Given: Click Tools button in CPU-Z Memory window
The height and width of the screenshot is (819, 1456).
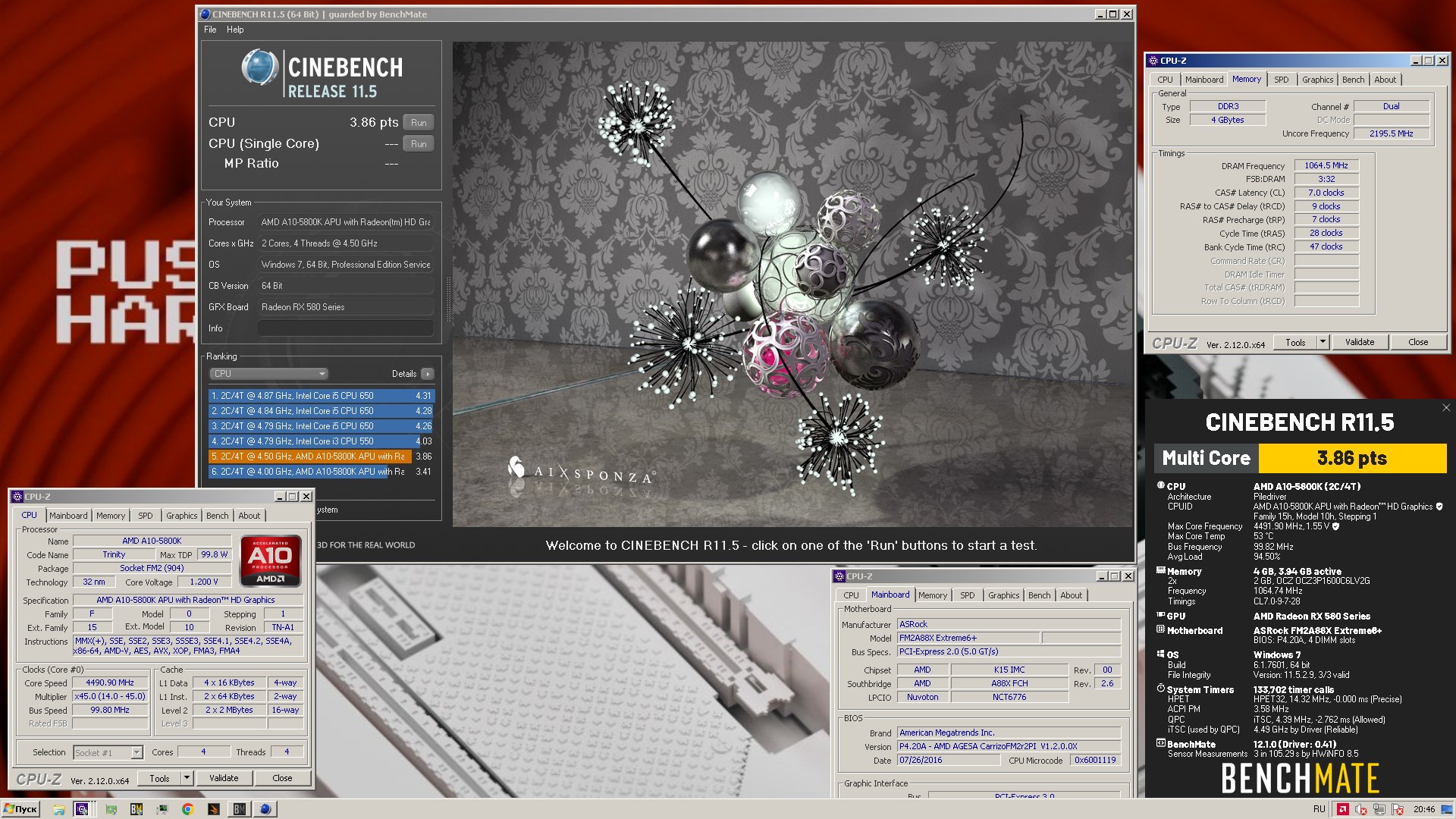Looking at the screenshot, I should tap(1295, 342).
